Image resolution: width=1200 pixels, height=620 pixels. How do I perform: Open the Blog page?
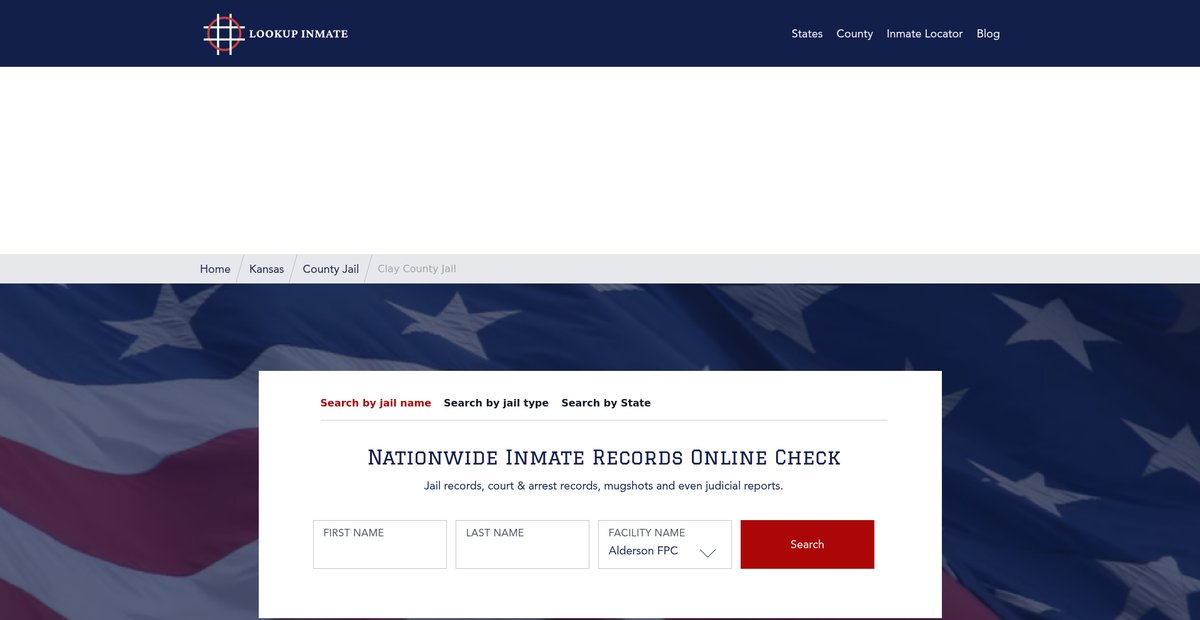(x=988, y=34)
